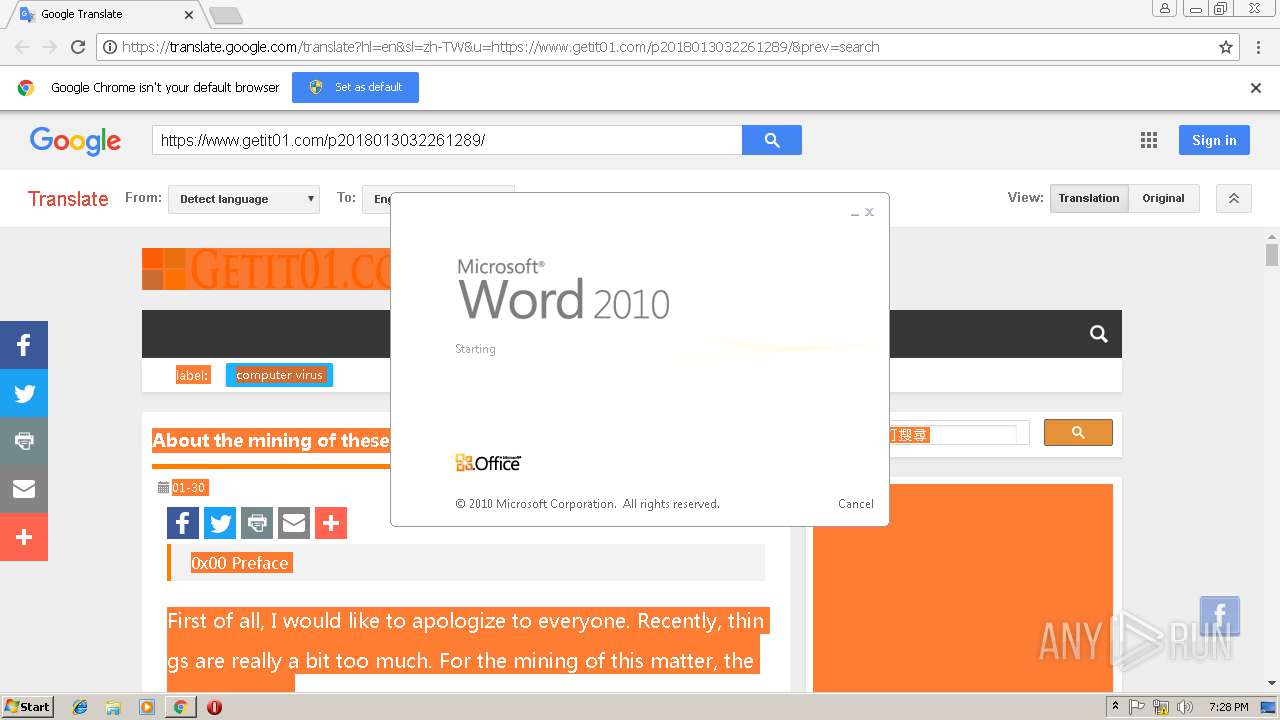The image size is (1280, 720).
Task: Share on Facebook from left sidebar
Action: [24, 345]
